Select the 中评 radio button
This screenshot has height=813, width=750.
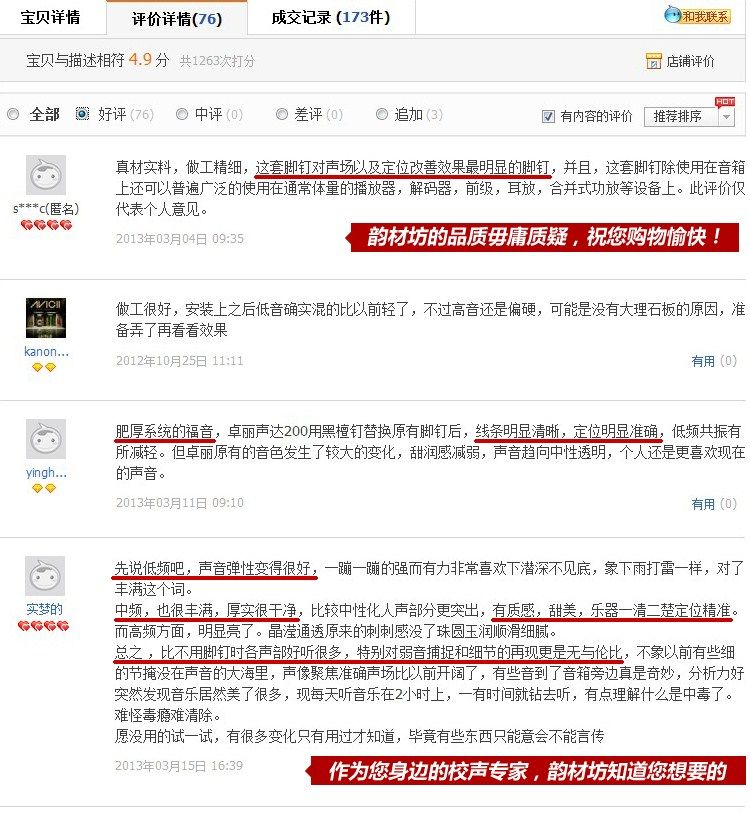coord(182,114)
